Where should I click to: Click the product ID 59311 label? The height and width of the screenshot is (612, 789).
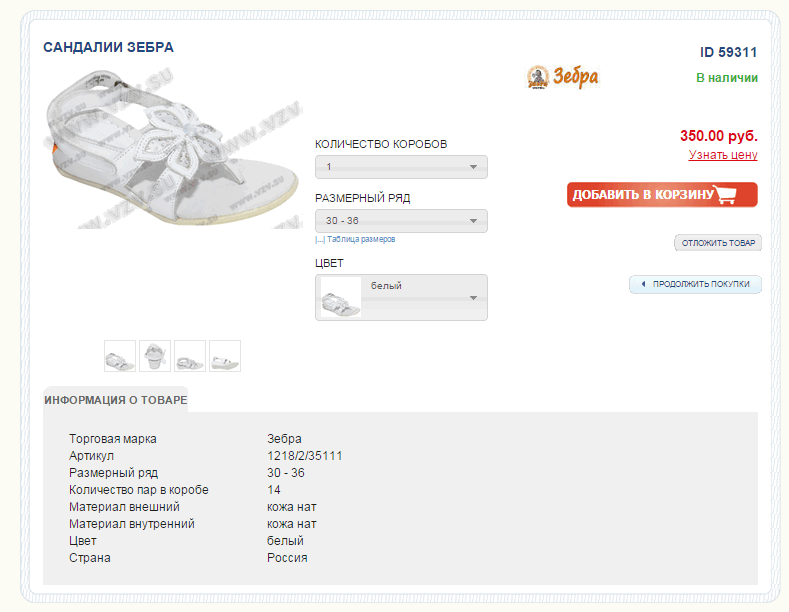(728, 53)
